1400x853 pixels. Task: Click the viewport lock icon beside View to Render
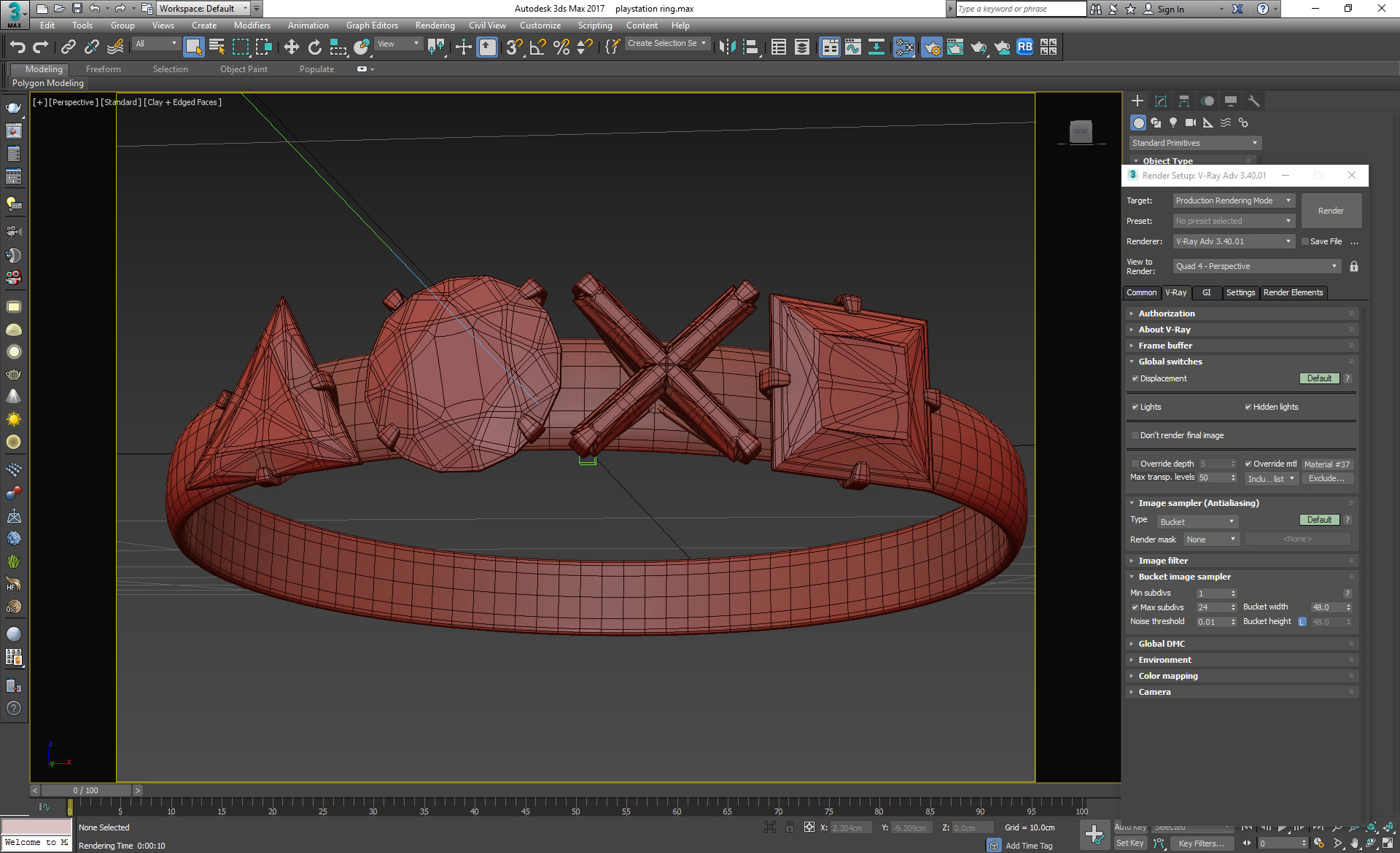(1354, 266)
